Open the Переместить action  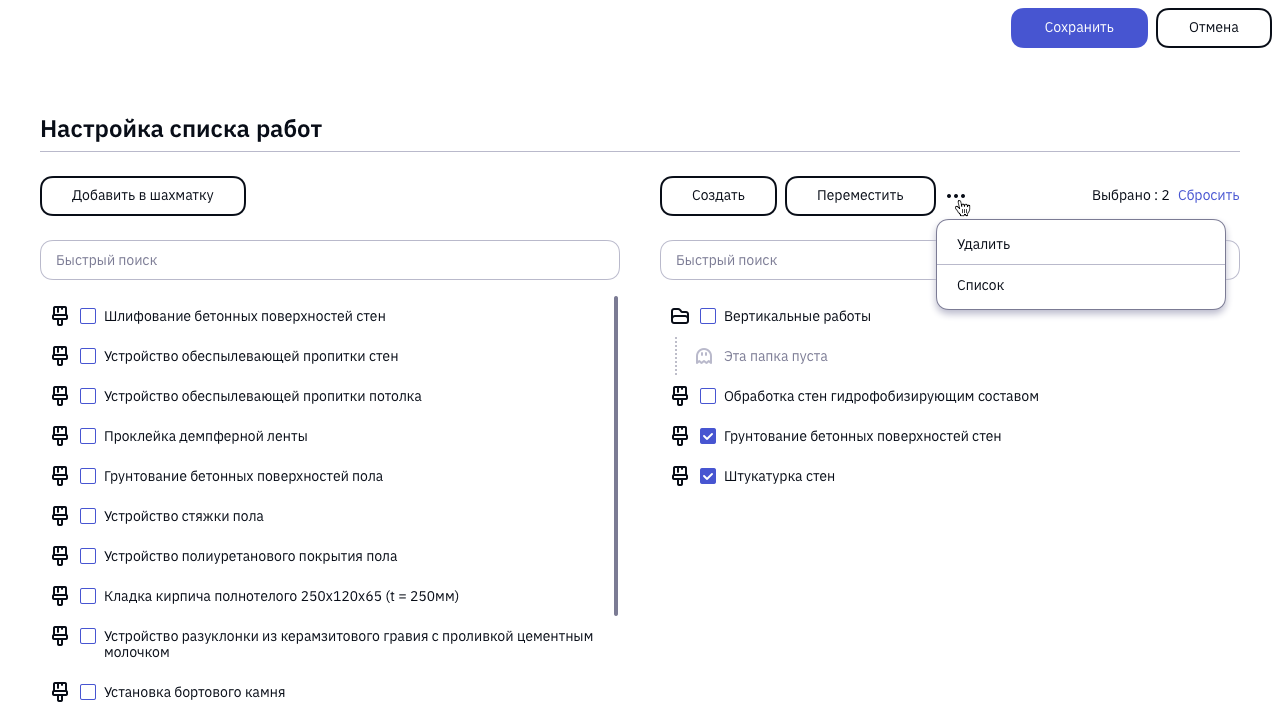860,196
